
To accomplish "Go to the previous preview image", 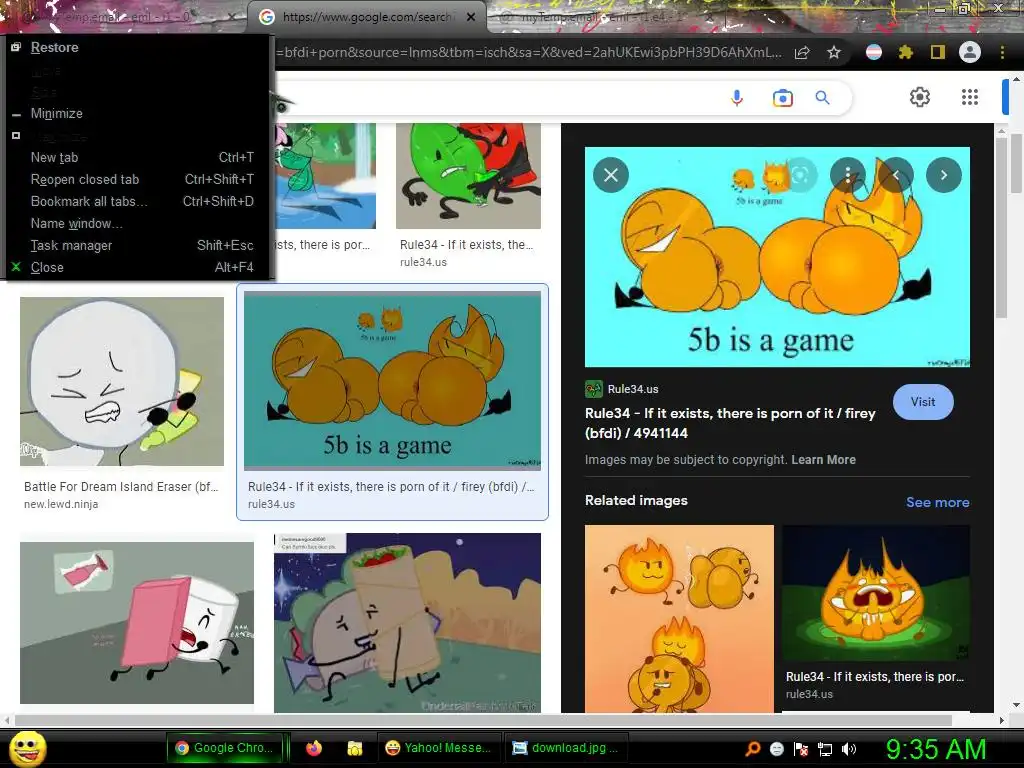I will coord(896,175).
